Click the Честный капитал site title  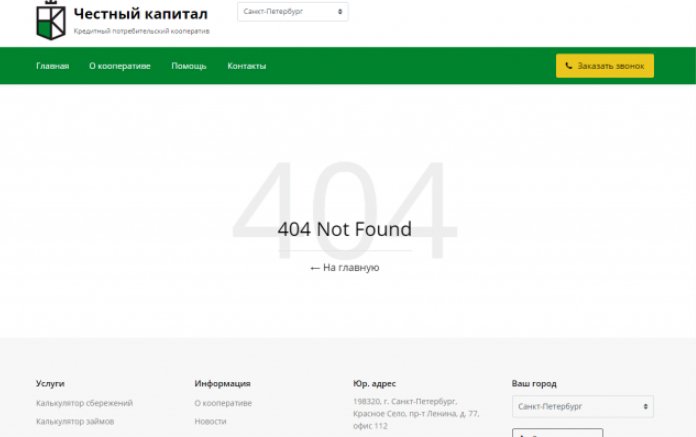tap(141, 14)
